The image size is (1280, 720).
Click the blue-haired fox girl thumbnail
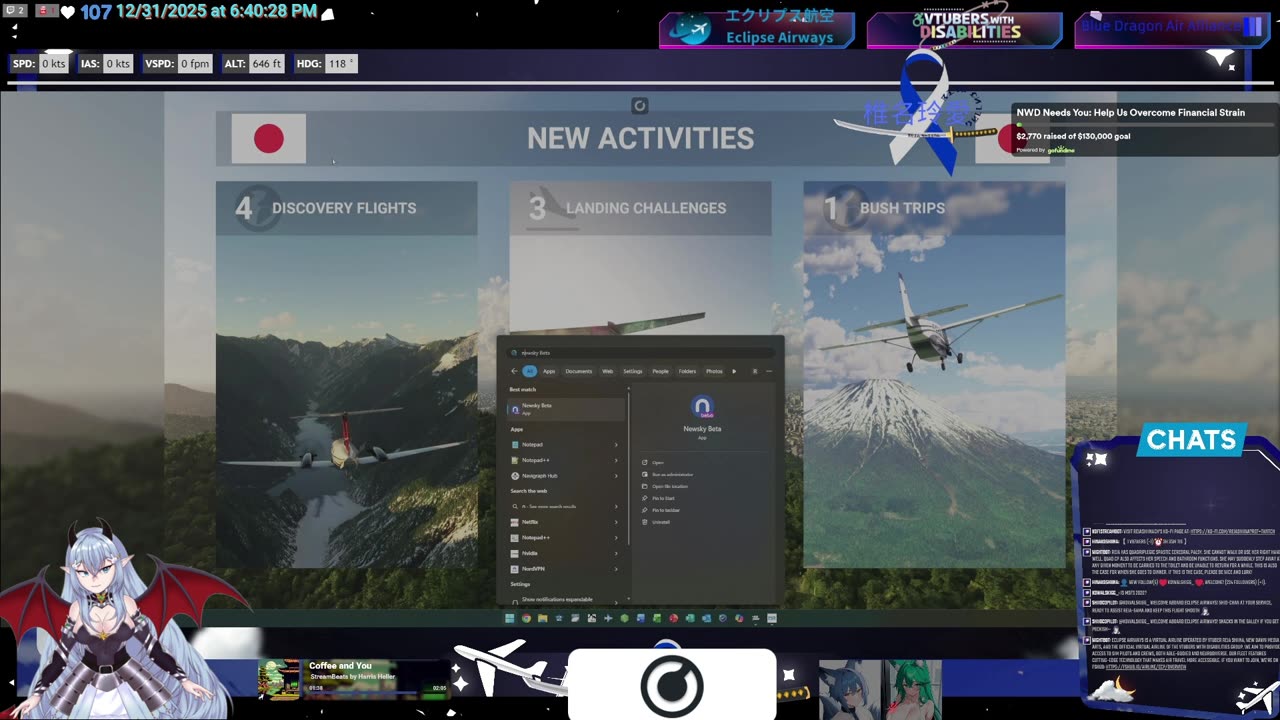pyautogui.click(x=850, y=689)
